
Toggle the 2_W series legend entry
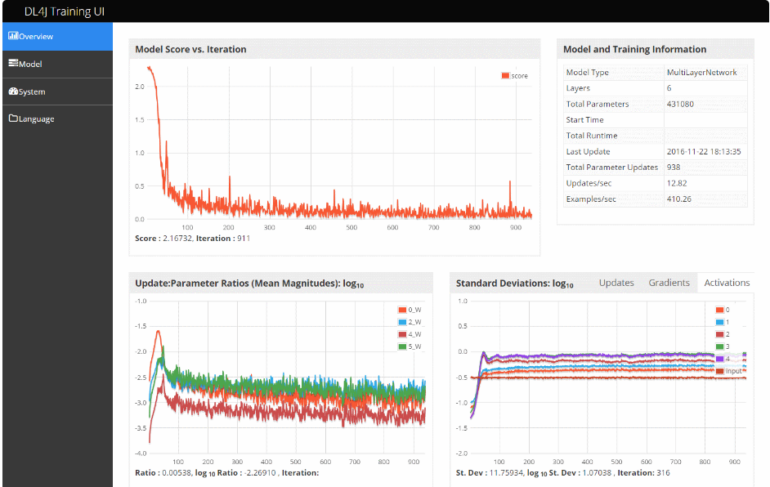coord(410,322)
